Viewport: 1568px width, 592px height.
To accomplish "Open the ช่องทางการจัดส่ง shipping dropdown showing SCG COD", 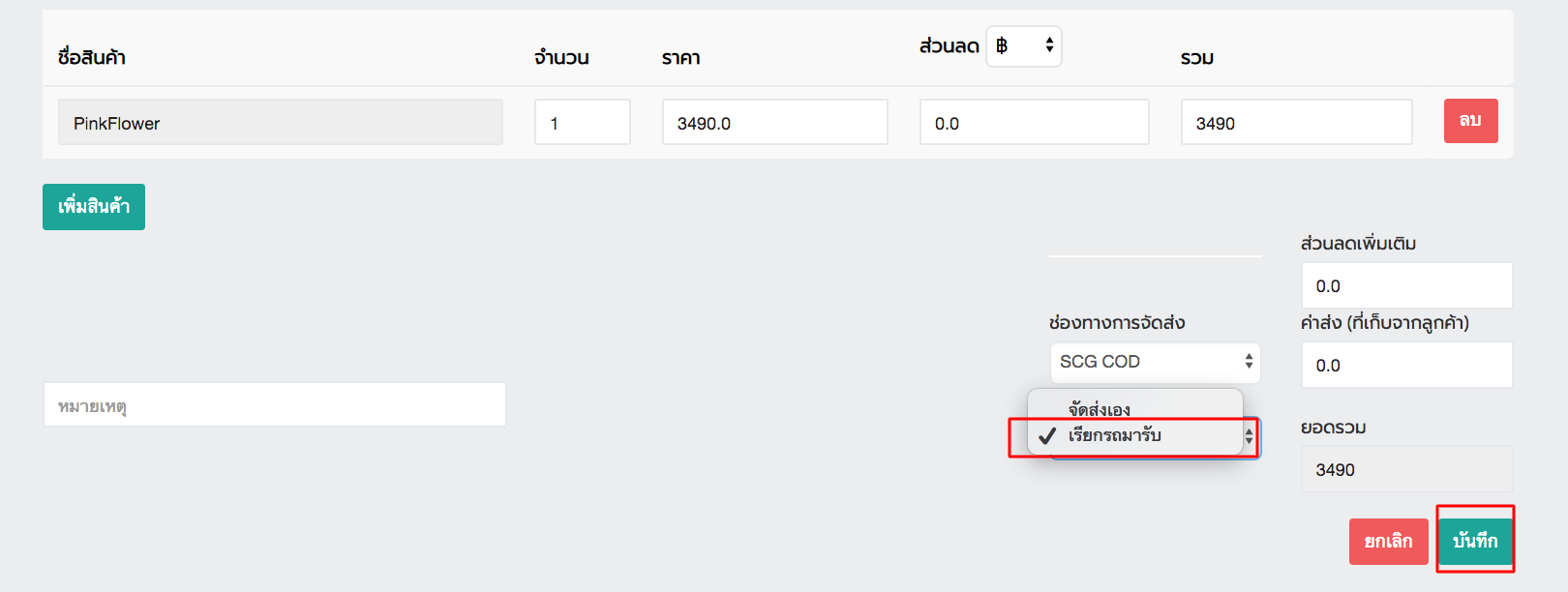I will [1155, 362].
